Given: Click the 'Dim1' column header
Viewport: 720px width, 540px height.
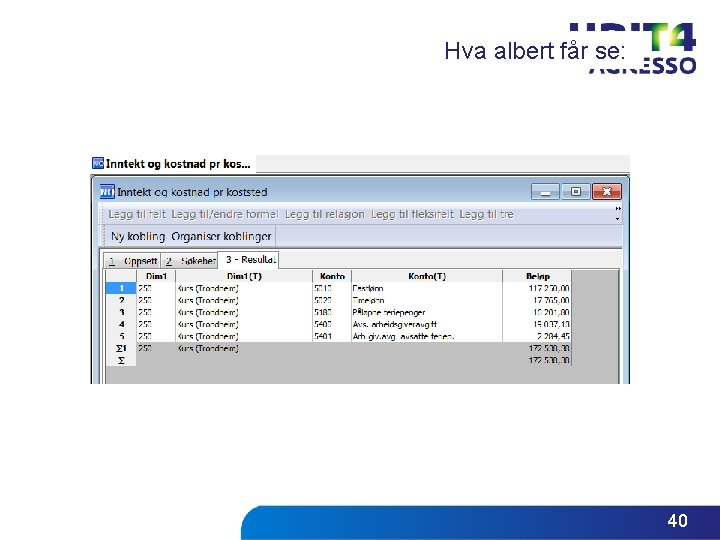Looking at the screenshot, I should coord(156,276).
